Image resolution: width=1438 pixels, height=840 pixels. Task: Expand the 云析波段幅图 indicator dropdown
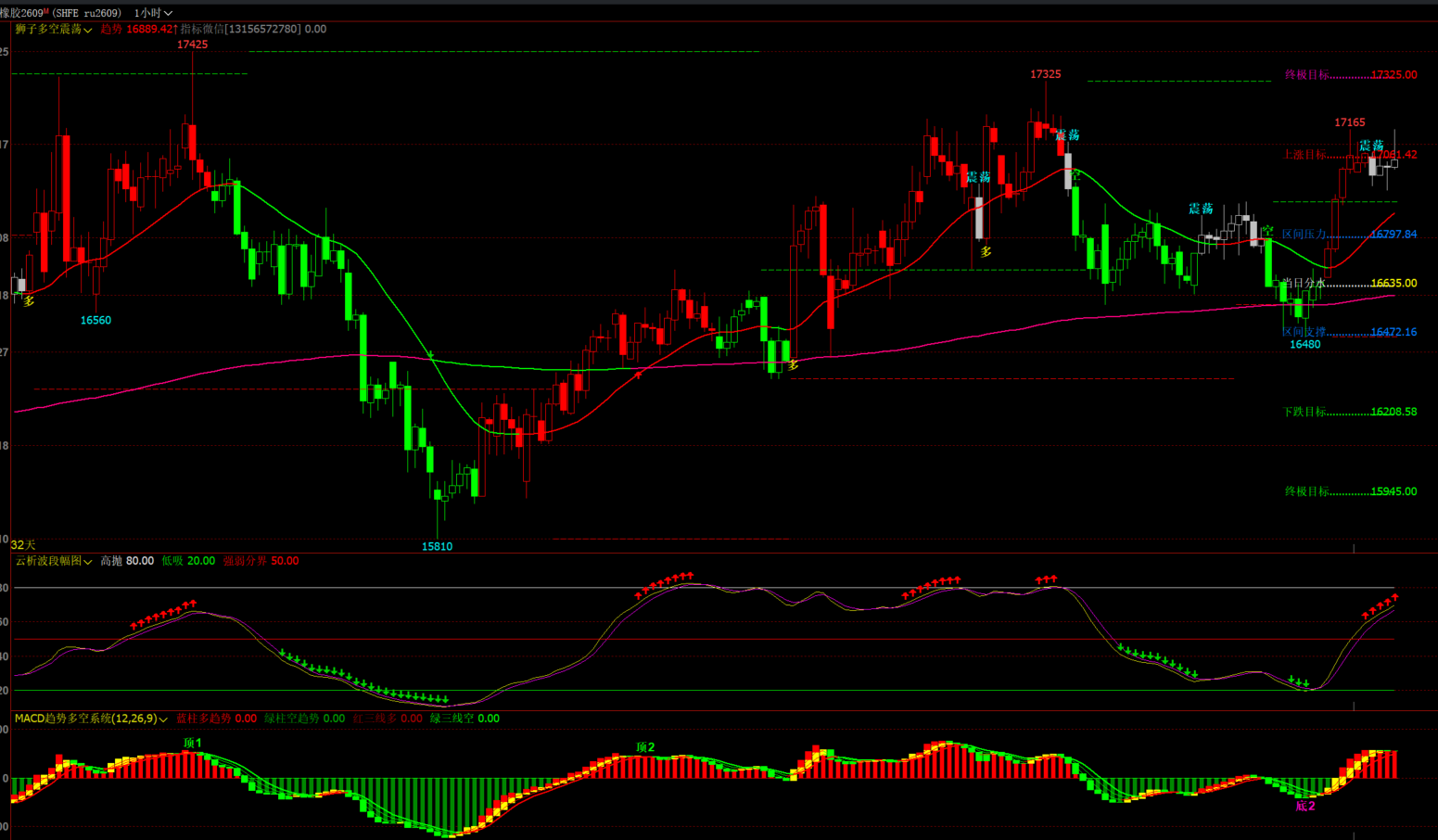pyautogui.click(x=53, y=561)
